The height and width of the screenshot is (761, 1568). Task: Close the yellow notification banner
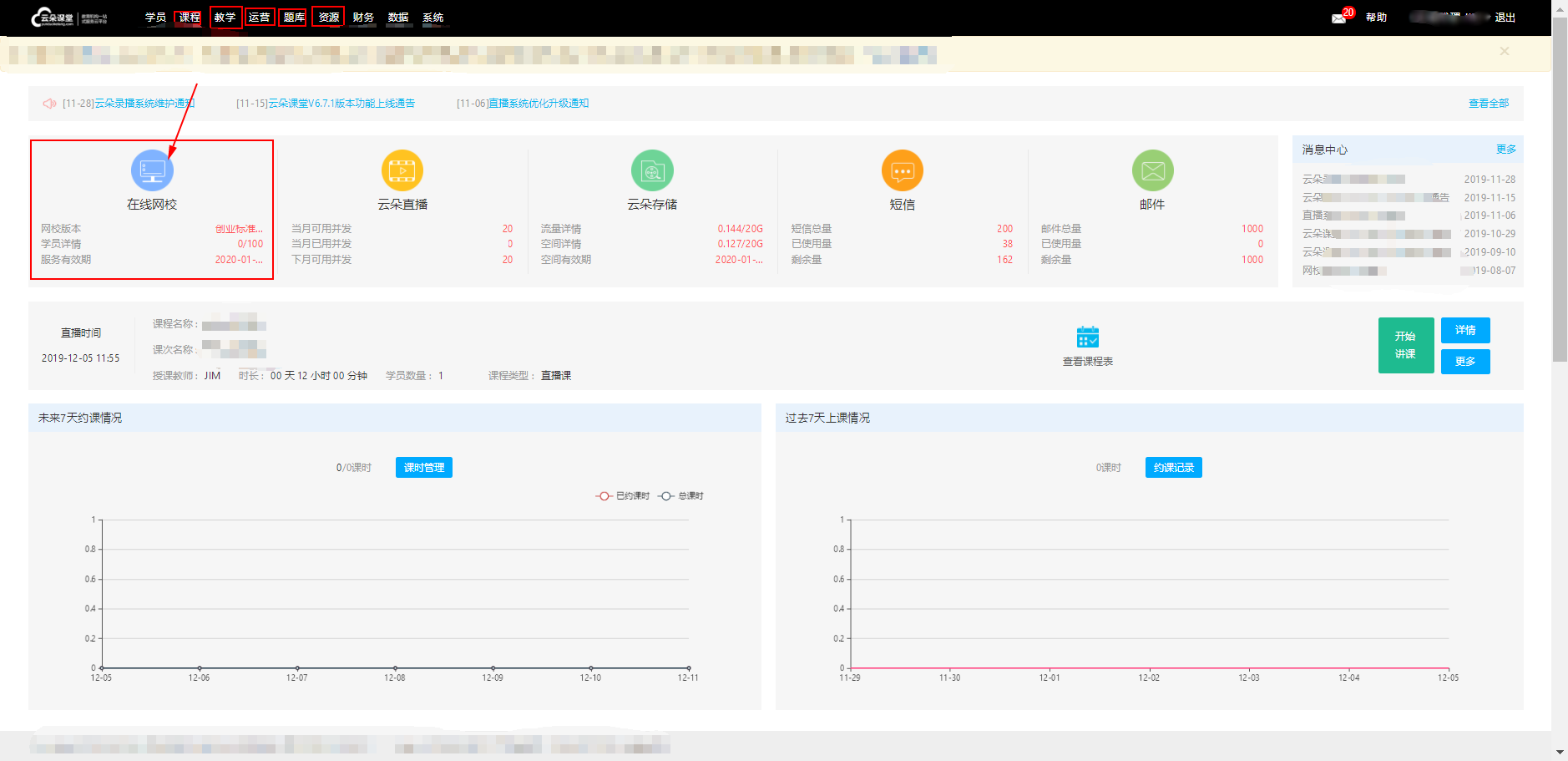coord(1504,51)
